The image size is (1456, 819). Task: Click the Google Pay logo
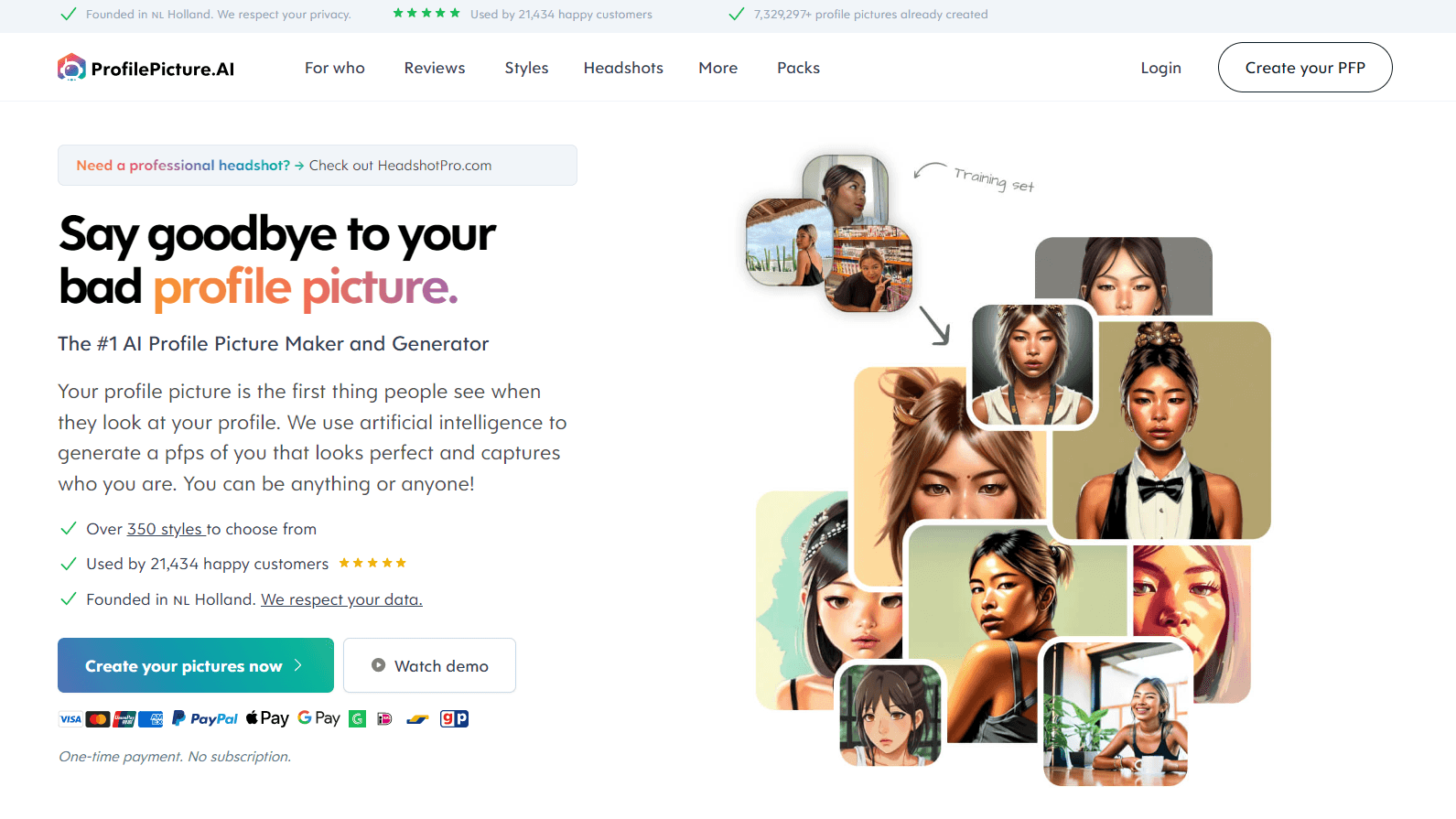[x=318, y=718]
